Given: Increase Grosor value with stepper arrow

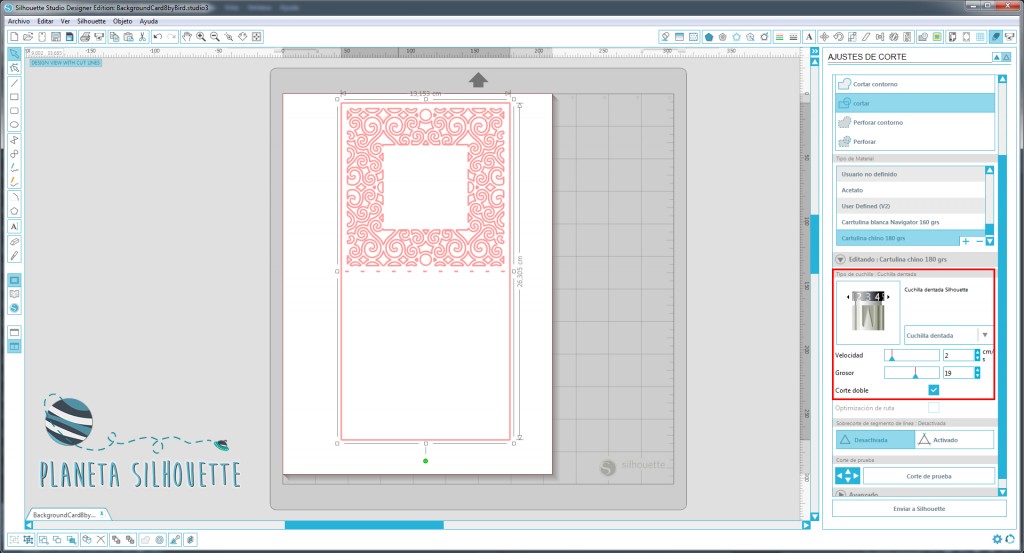Looking at the screenshot, I should 977,370.
